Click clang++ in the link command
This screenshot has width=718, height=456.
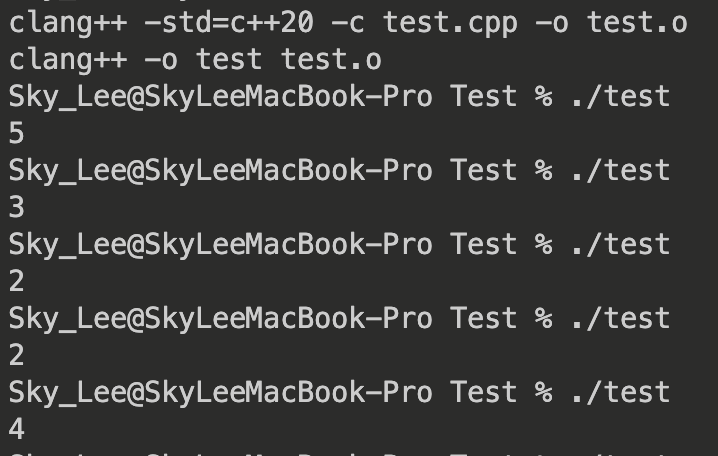pos(65,59)
